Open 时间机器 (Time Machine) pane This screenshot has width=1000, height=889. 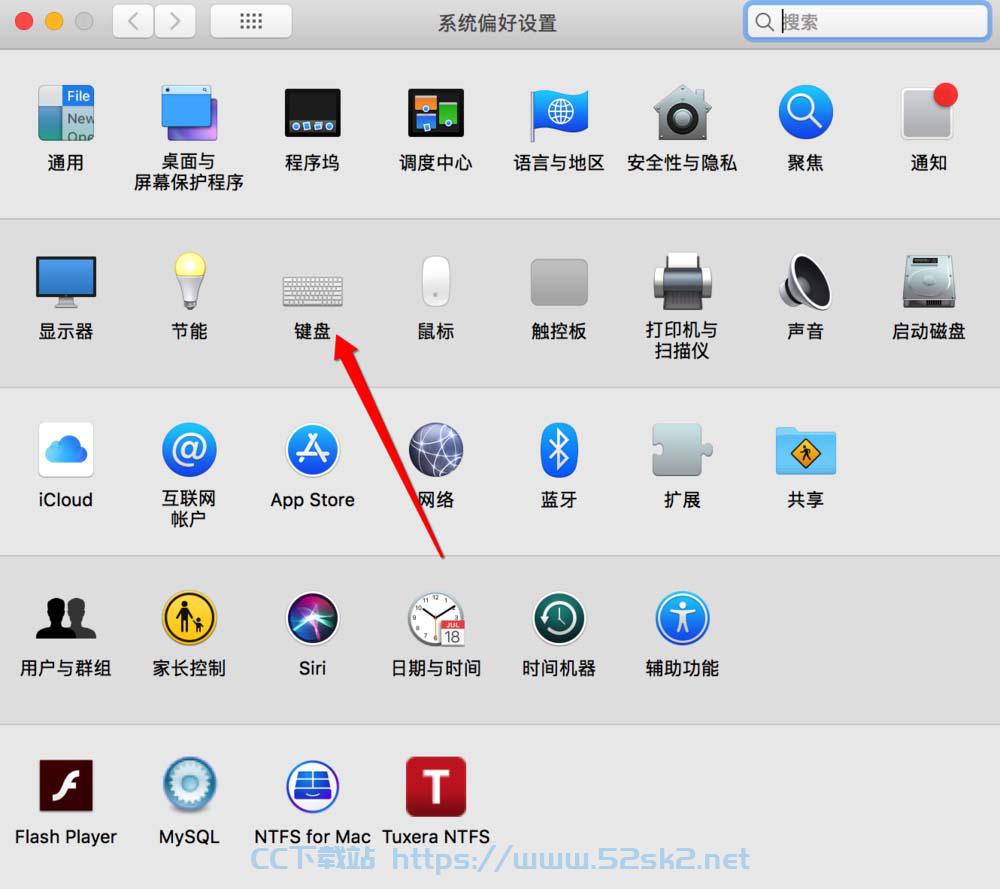tap(559, 618)
